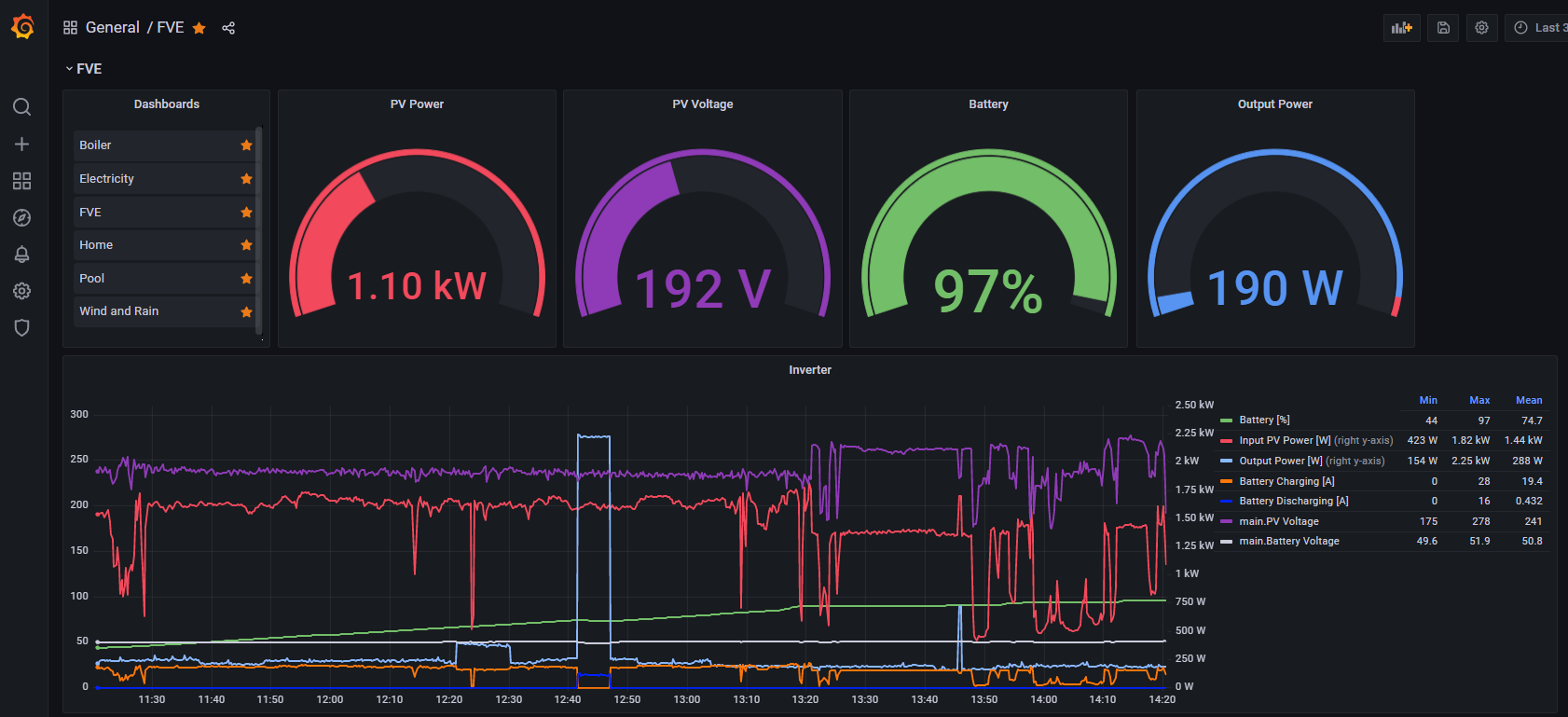Toggle the Battery Discharging [A] legend series
This screenshot has width=1568, height=717.
(1294, 501)
